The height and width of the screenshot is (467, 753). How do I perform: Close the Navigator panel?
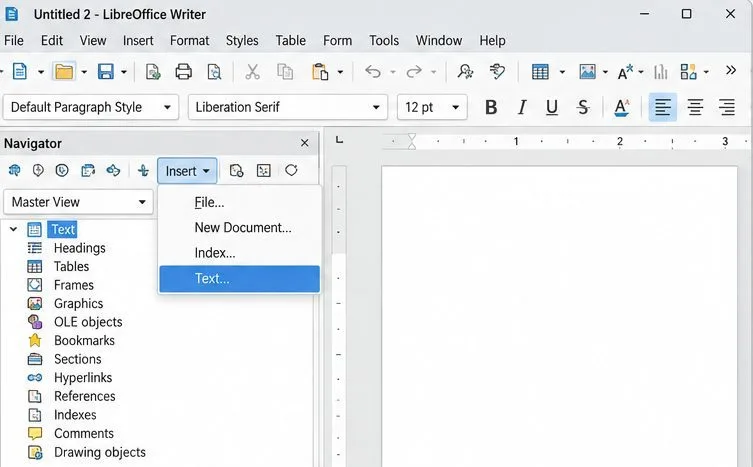304,143
